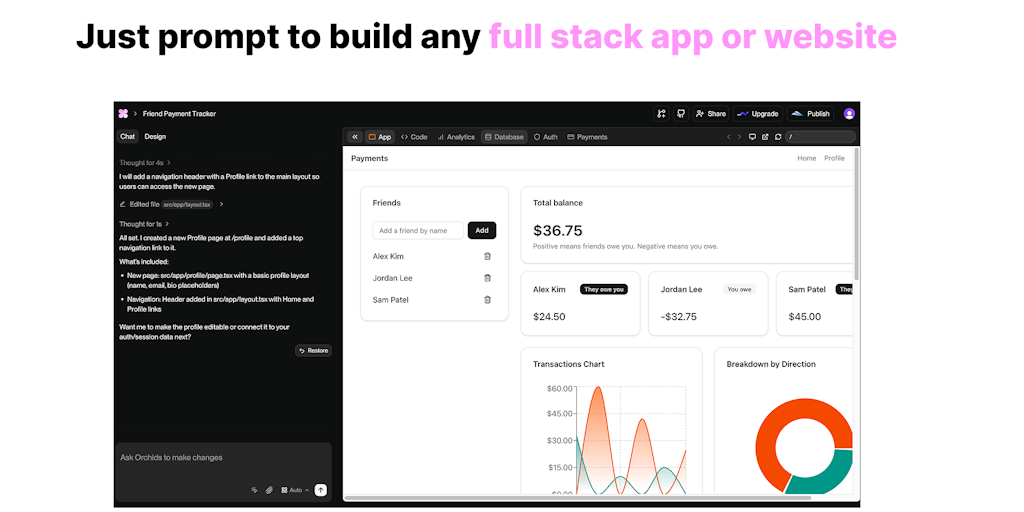Open the GitHub integration icon
The width and height of the screenshot is (1024, 512).
681,114
